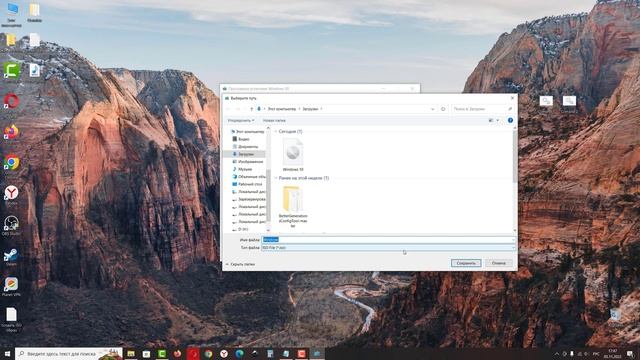Open the notification center icon
The width and height of the screenshot is (640, 360).
click(631, 354)
